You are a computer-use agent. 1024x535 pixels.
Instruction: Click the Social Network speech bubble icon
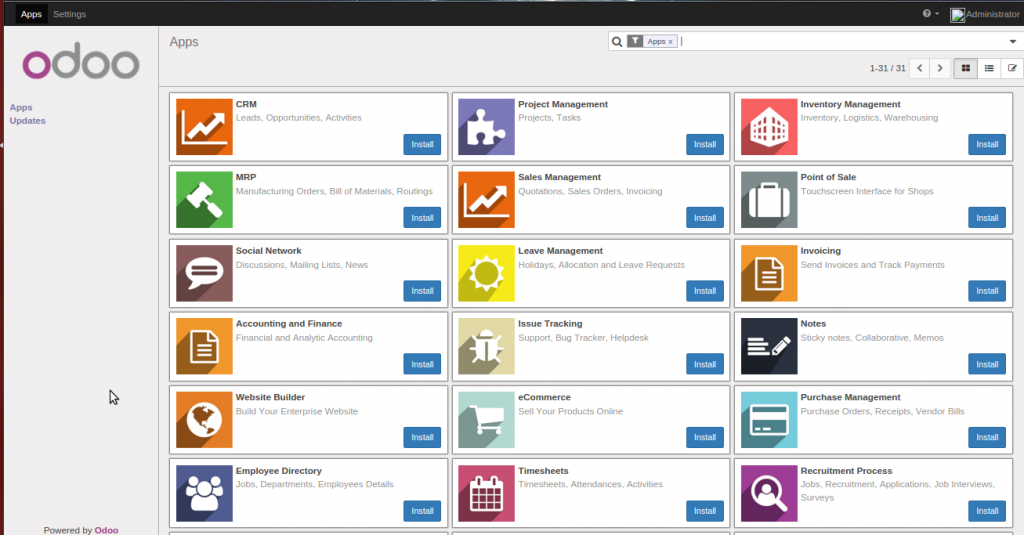204,273
